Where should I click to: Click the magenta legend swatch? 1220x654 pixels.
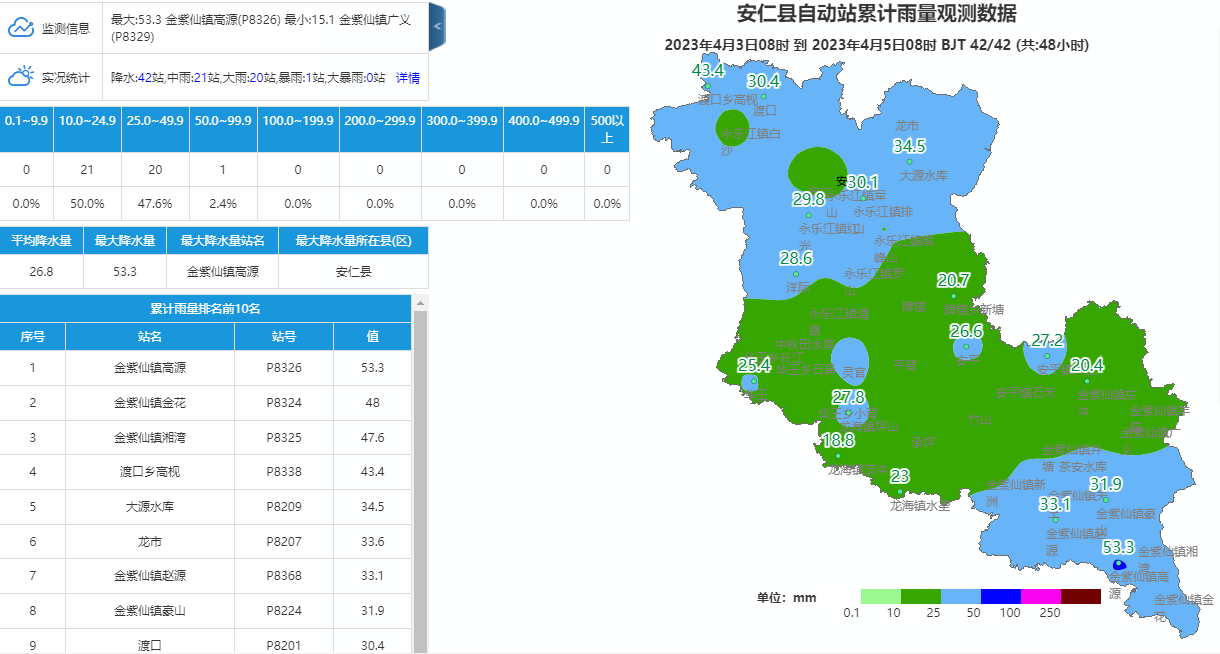1041,597
